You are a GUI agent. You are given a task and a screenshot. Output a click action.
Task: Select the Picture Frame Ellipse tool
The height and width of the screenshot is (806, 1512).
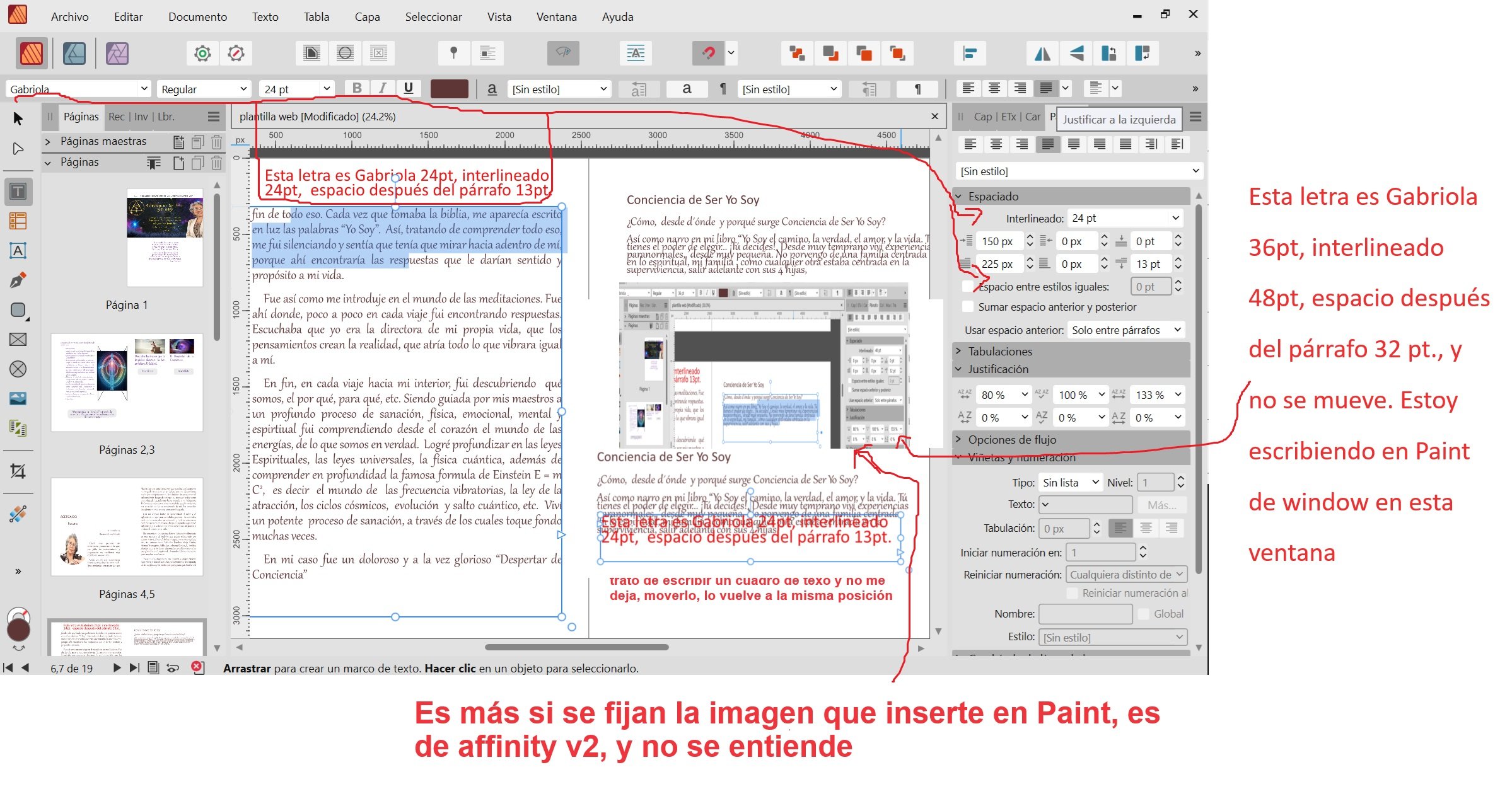18,369
